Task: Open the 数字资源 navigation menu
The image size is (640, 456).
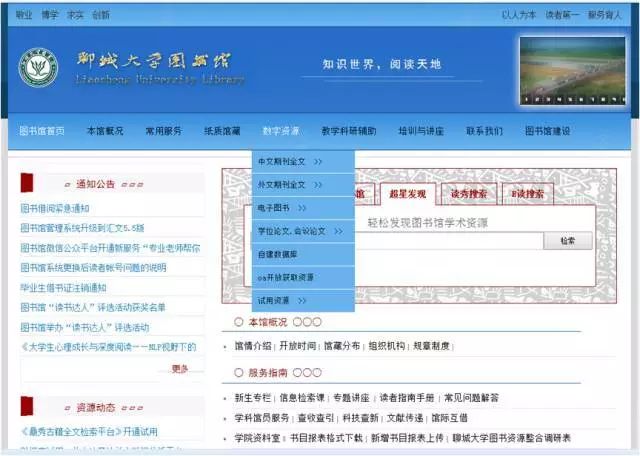Action: (281, 131)
